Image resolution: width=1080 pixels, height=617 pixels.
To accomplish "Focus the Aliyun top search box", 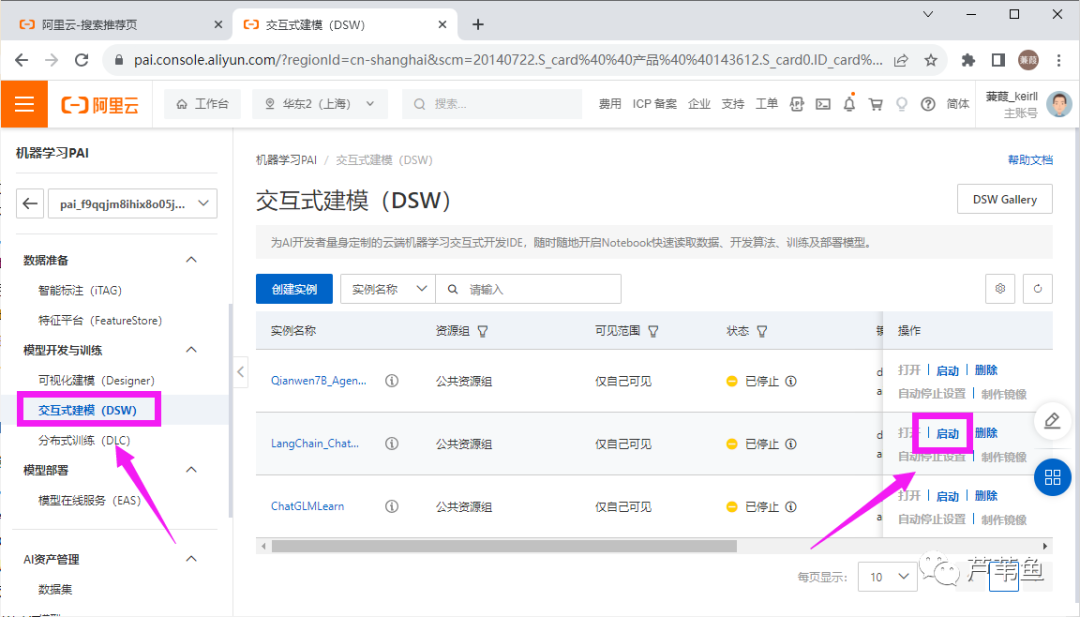I will (x=491, y=104).
